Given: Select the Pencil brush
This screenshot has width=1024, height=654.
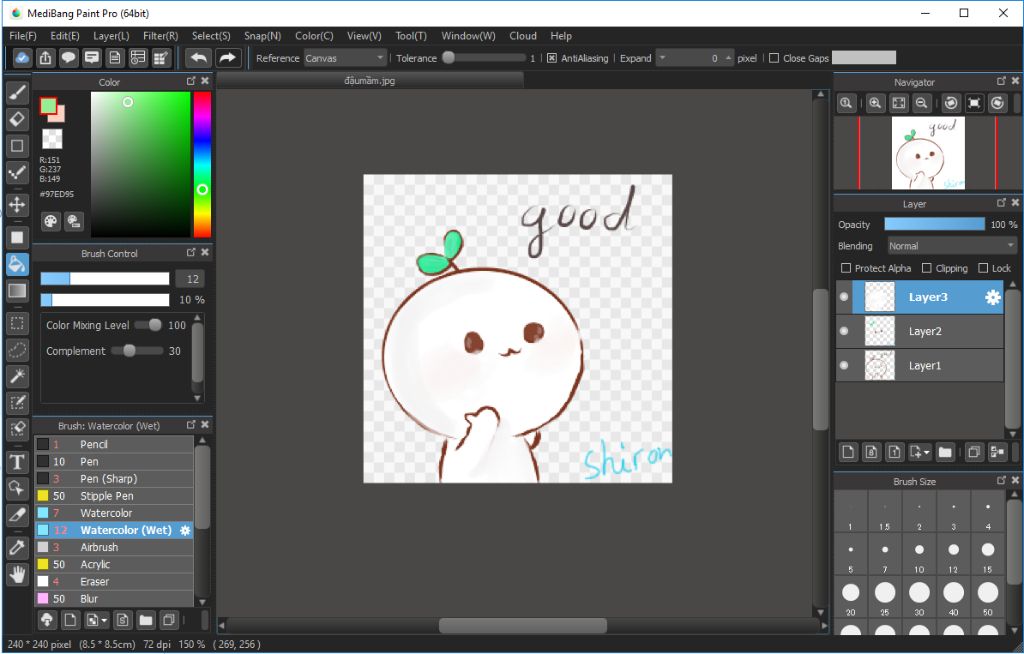Looking at the screenshot, I should click(114, 444).
